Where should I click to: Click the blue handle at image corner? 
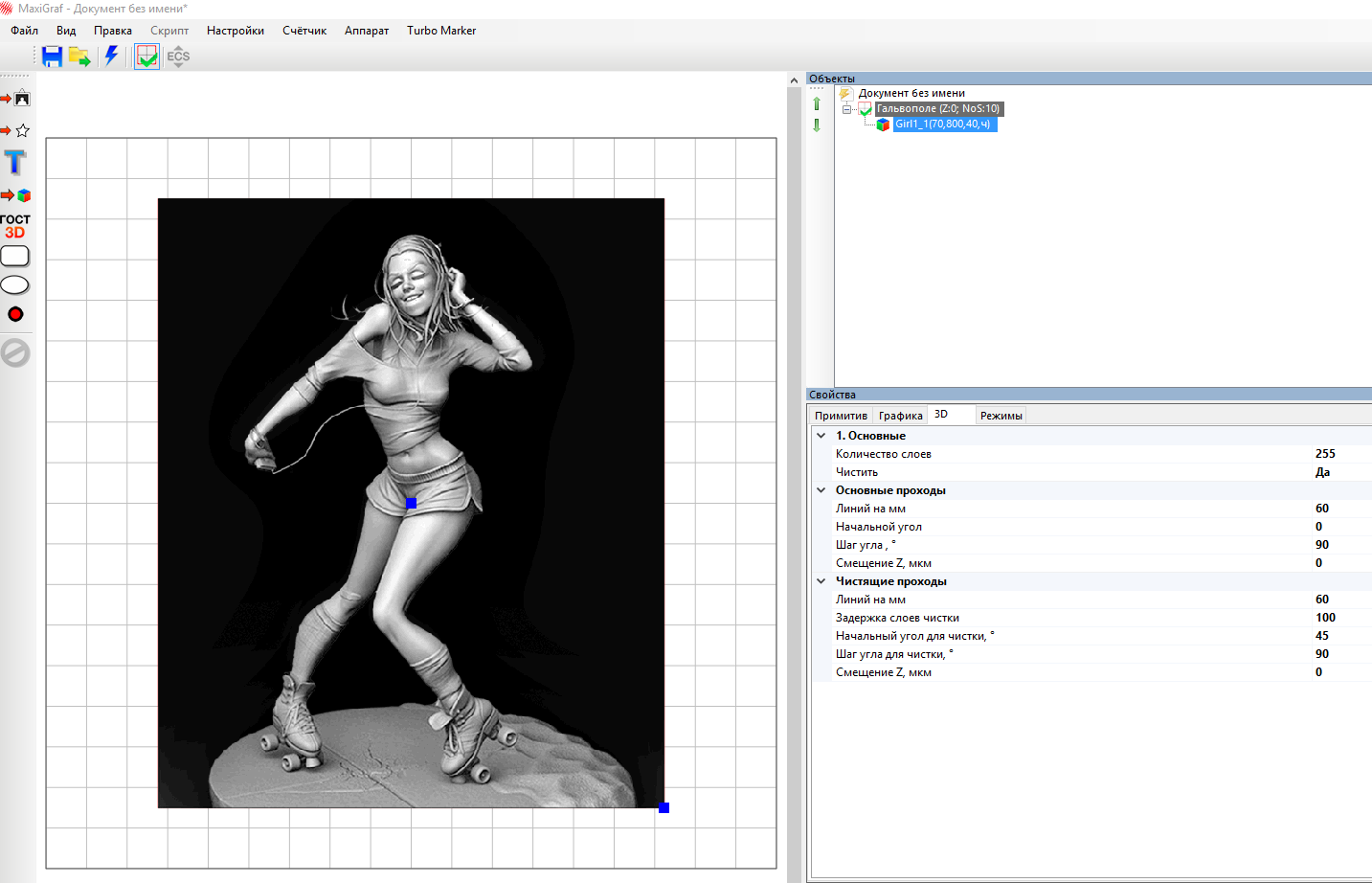pyautogui.click(x=664, y=808)
